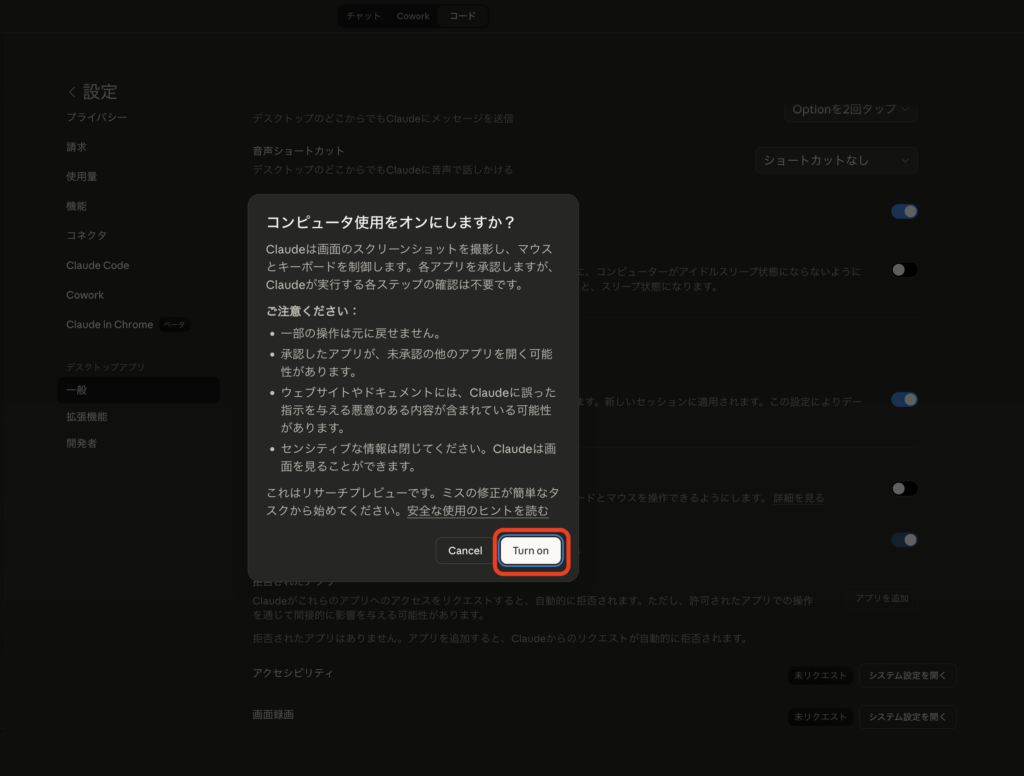Click the 詳細を見る link

tap(799, 497)
